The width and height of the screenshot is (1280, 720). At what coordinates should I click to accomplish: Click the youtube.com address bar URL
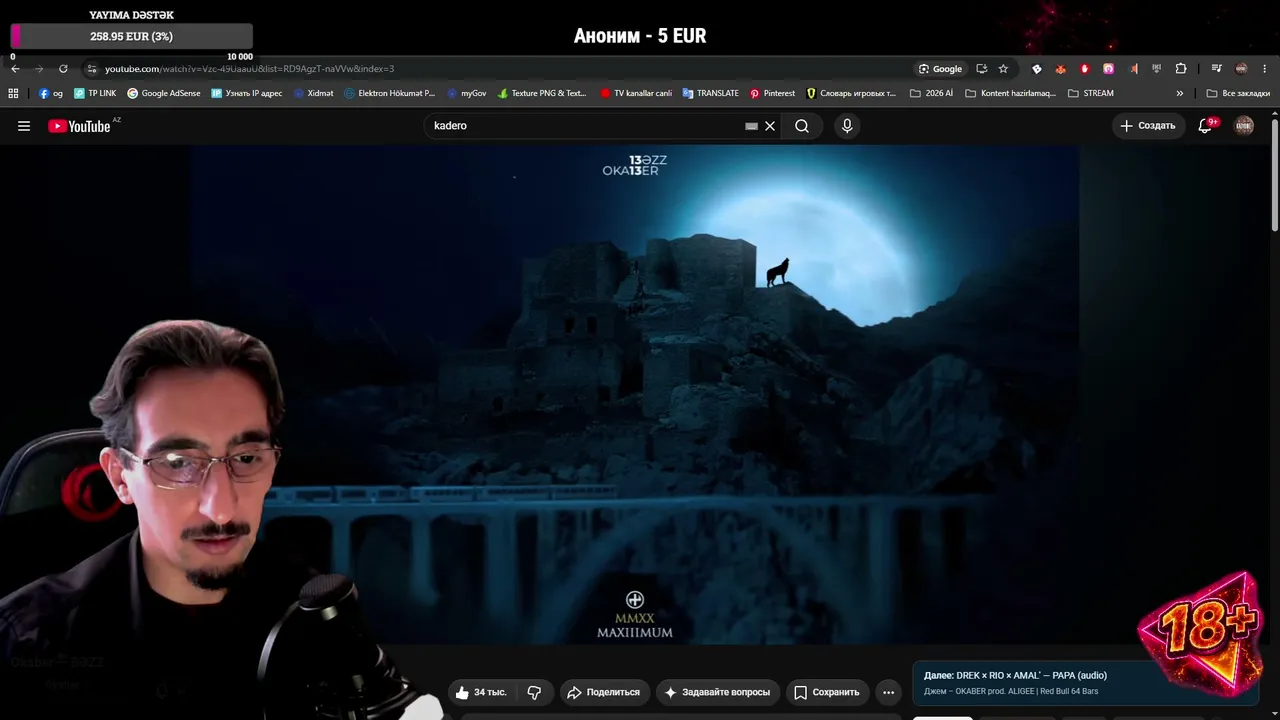[250, 69]
